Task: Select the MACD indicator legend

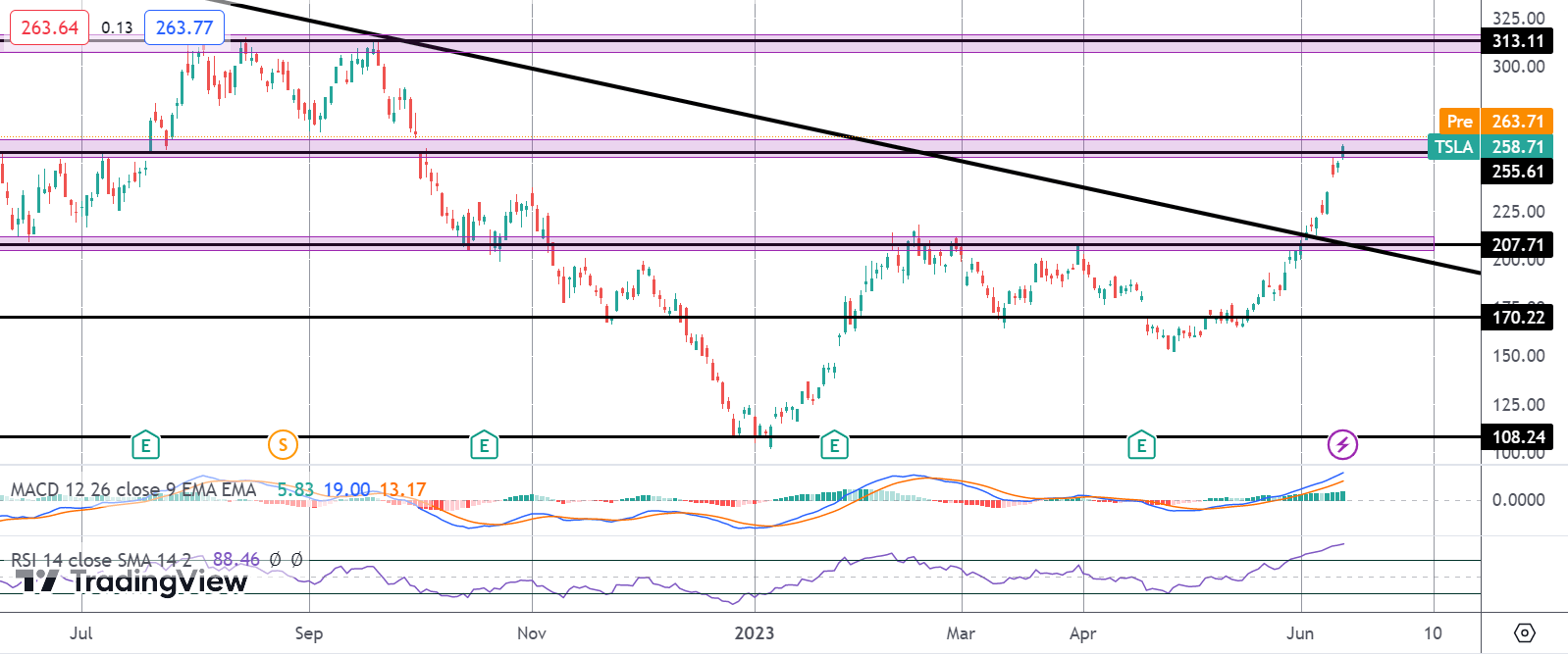Action: tap(218, 489)
